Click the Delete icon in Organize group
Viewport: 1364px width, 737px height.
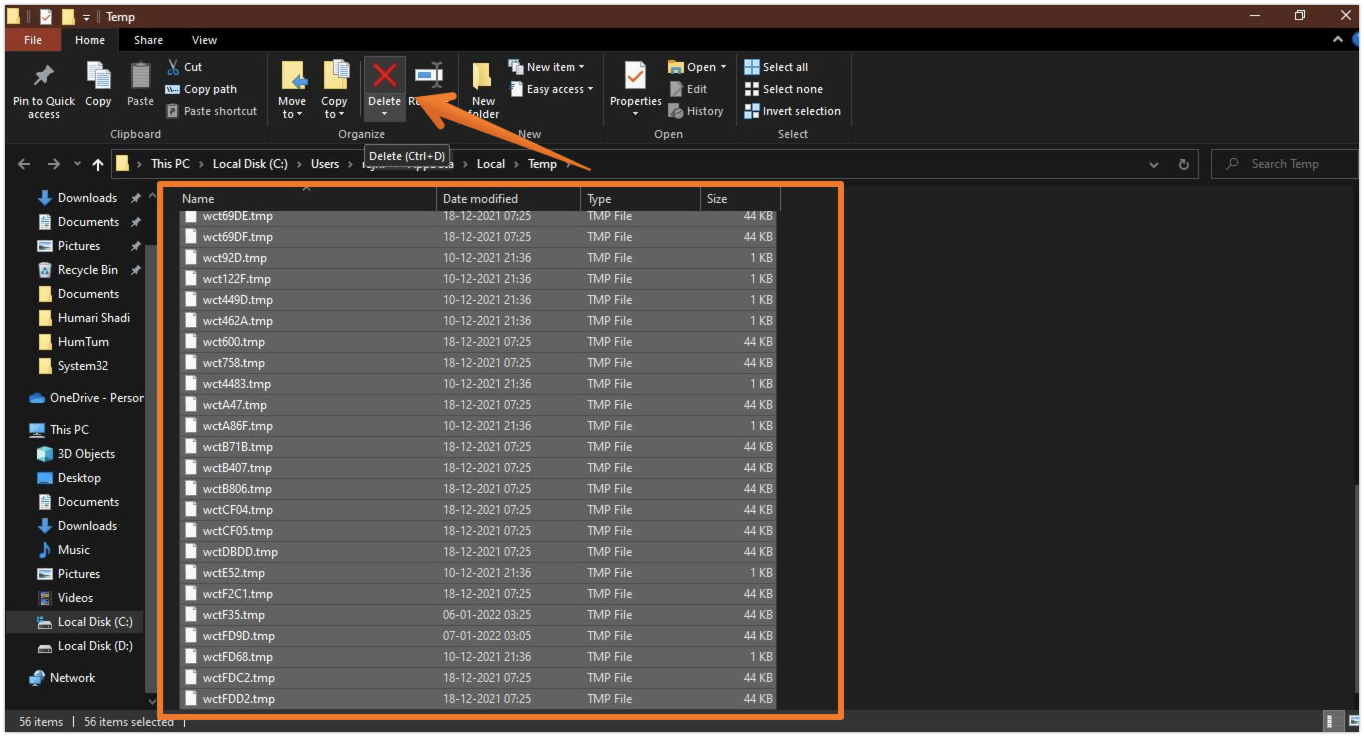(x=384, y=76)
